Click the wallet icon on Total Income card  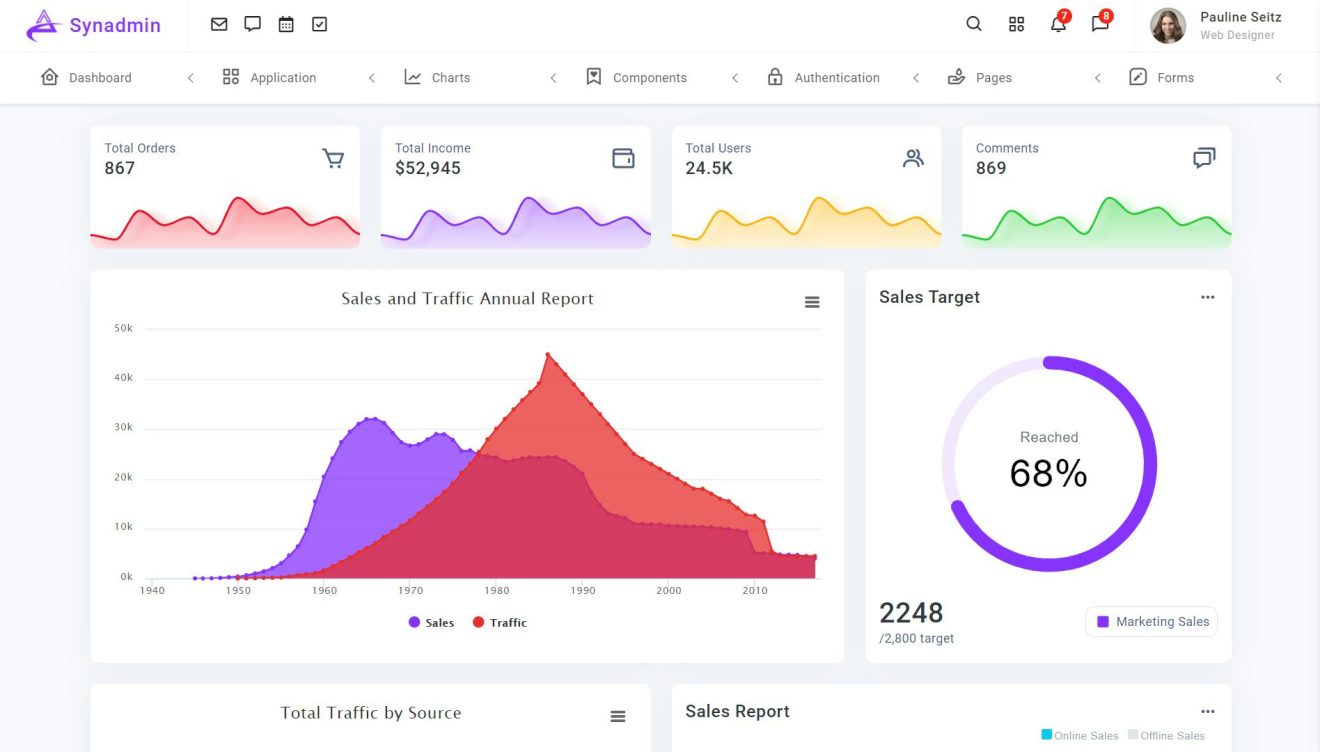tap(623, 157)
